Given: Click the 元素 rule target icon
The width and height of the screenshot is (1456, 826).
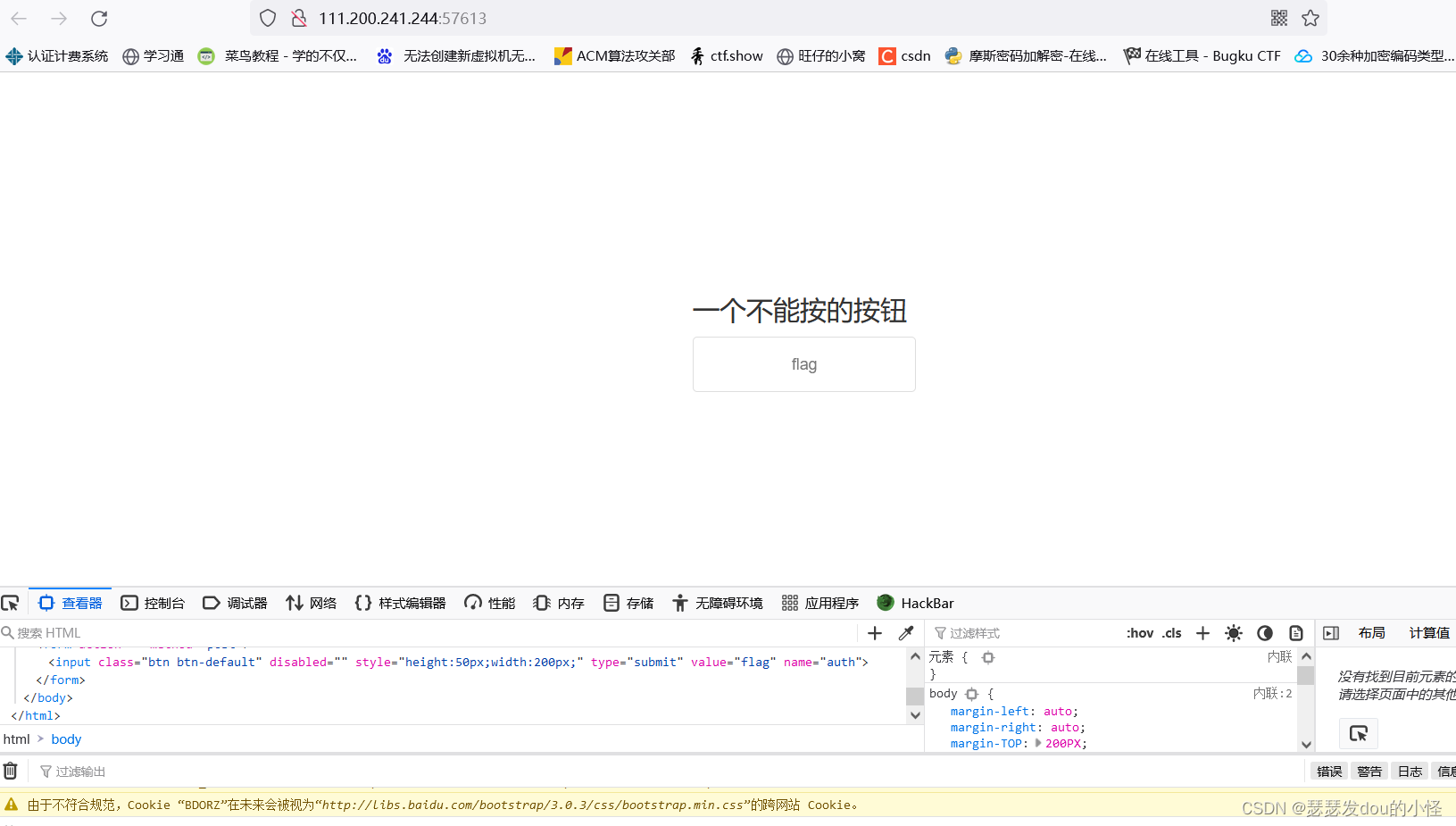Looking at the screenshot, I should pos(988,657).
